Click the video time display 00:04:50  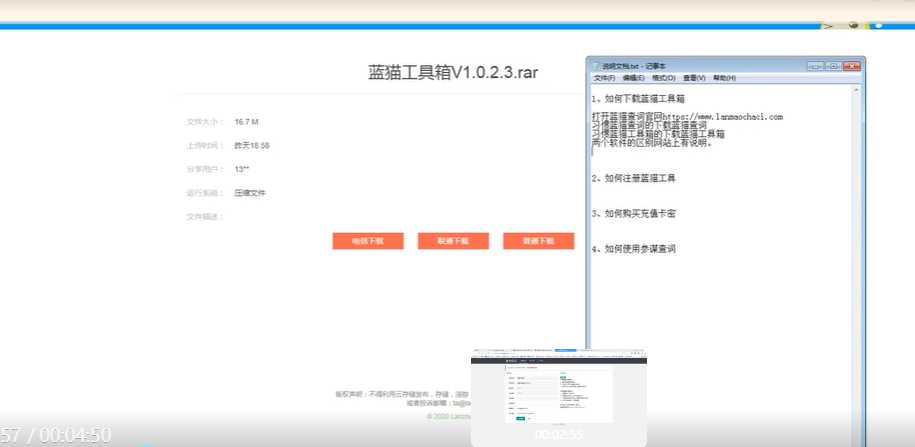point(75,435)
